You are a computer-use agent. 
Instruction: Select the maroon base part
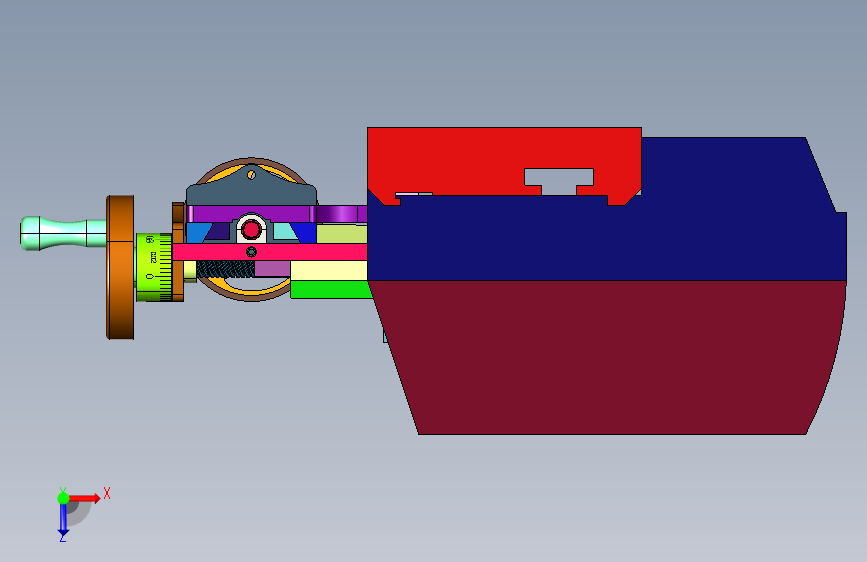point(608,357)
